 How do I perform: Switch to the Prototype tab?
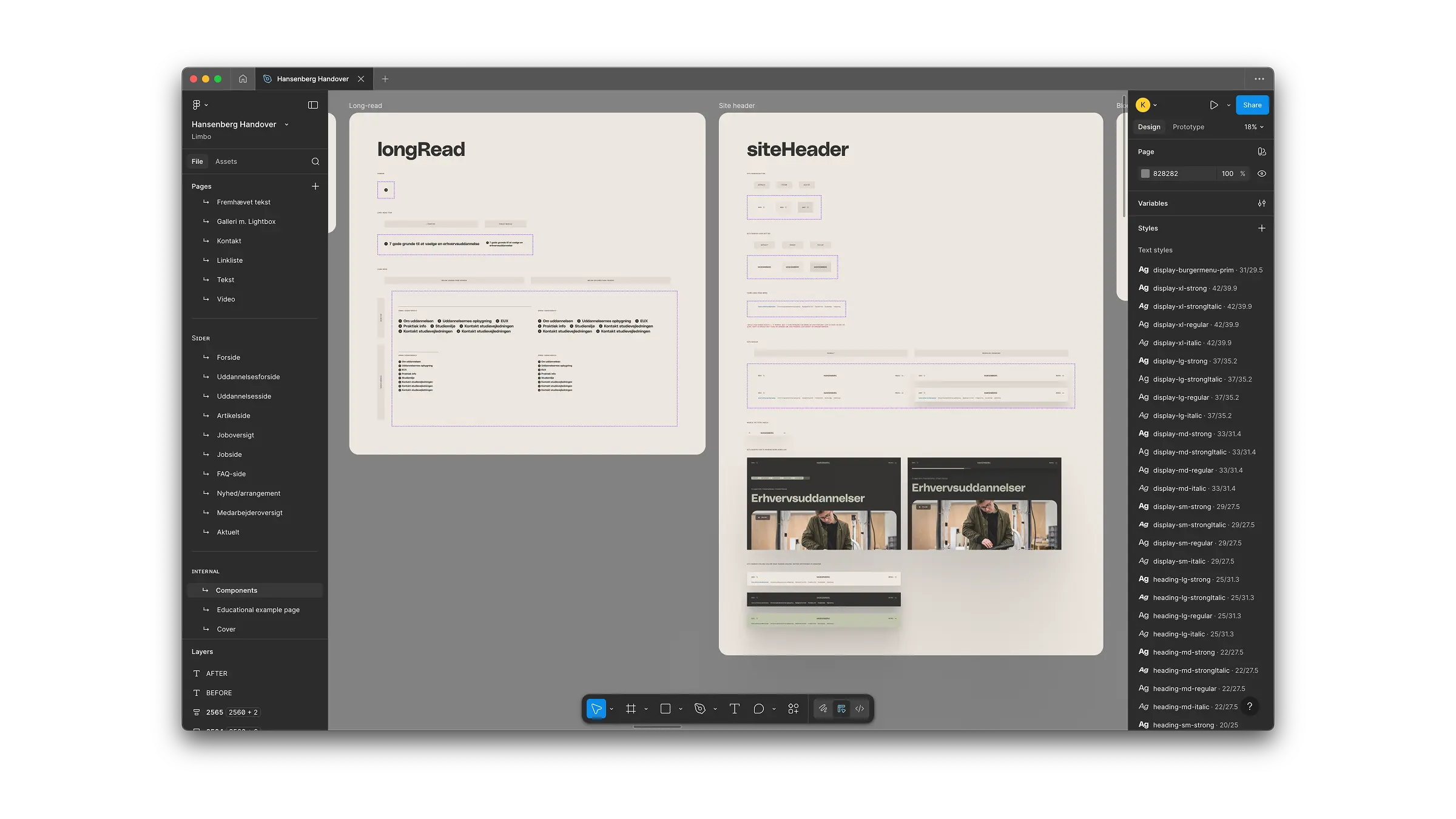[1188, 127]
